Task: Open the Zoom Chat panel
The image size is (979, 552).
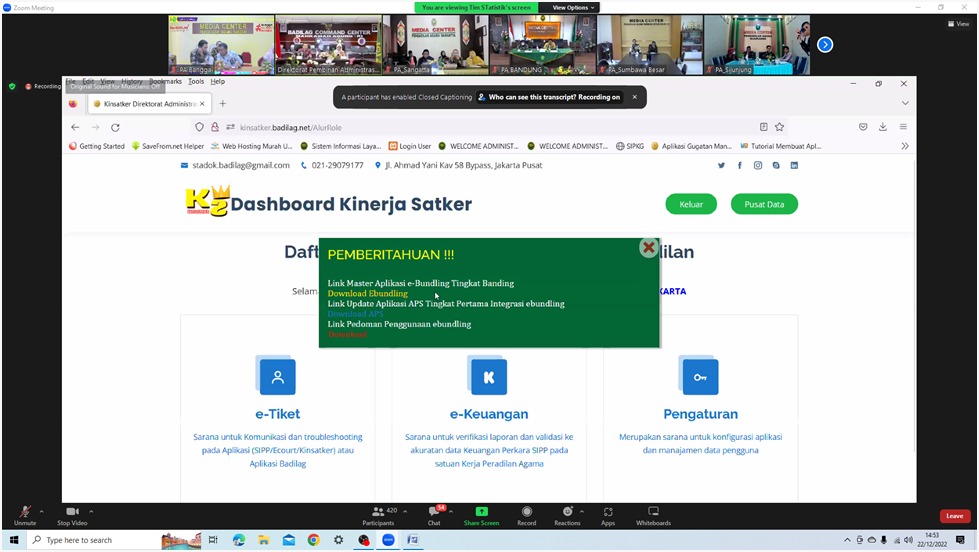Action: [434, 514]
